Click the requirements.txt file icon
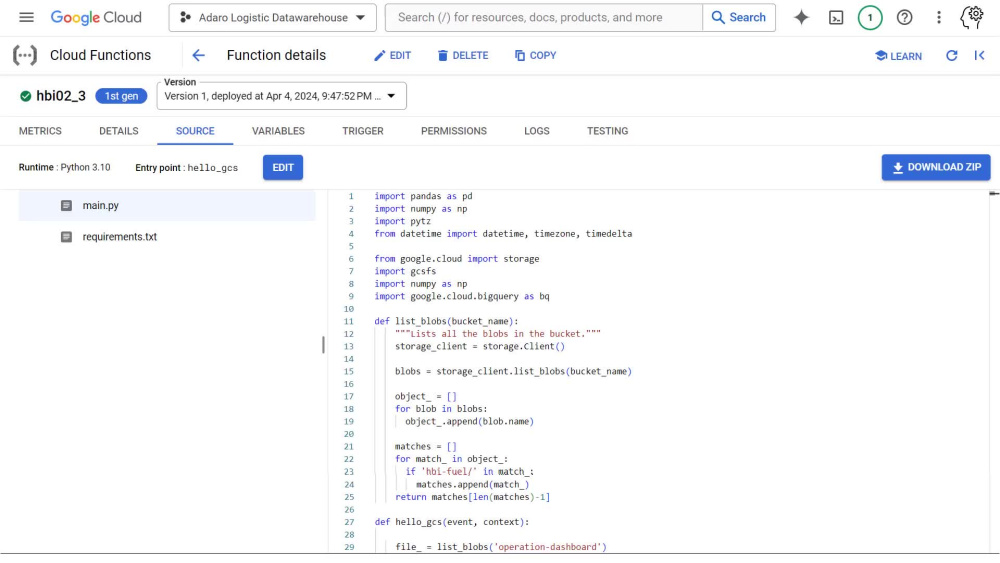The width and height of the screenshot is (1000, 563). [66, 237]
